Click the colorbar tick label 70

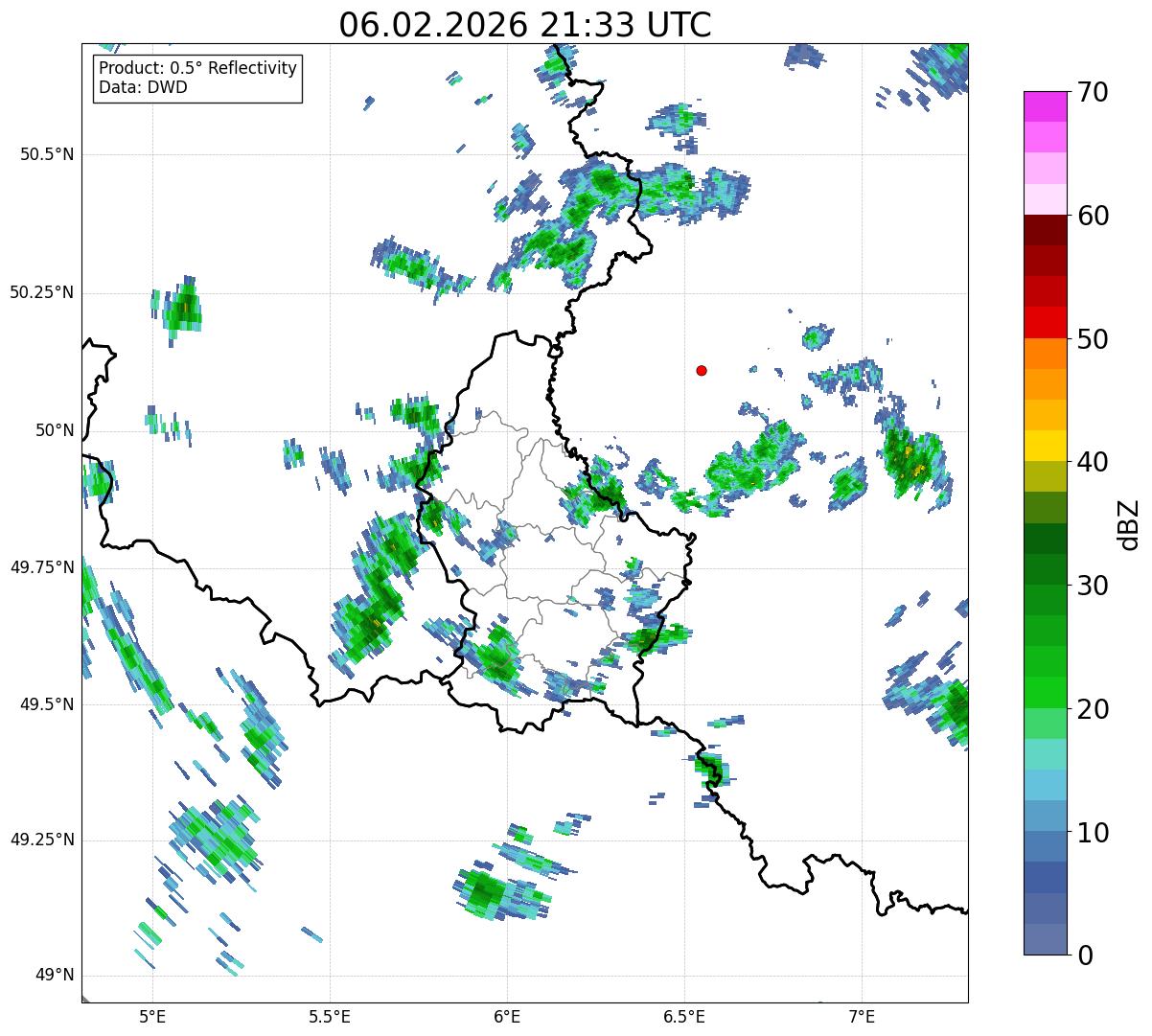click(x=1094, y=92)
